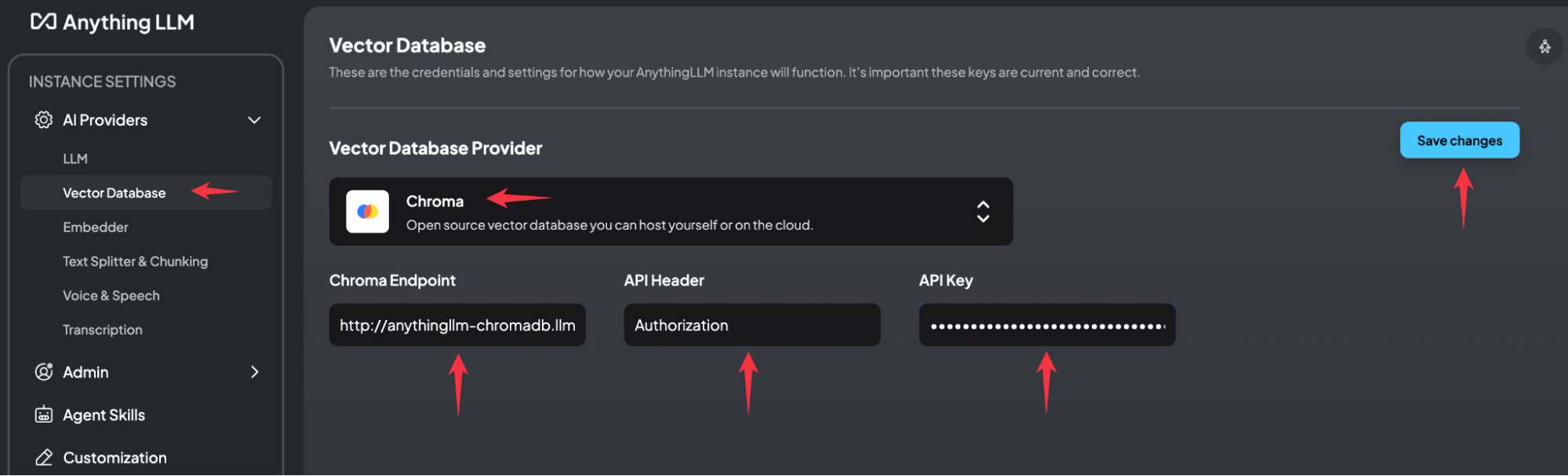Select Vector Database in sidebar

146,193
